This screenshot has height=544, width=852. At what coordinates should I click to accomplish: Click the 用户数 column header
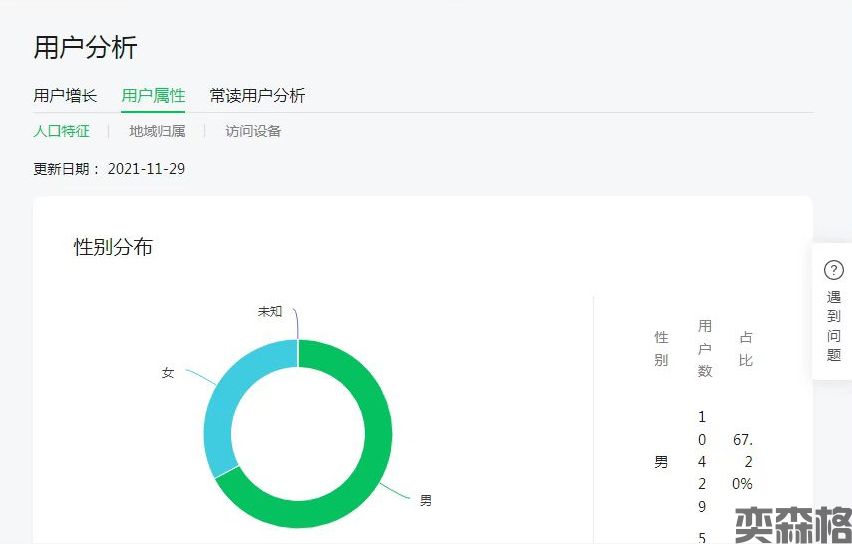click(705, 348)
